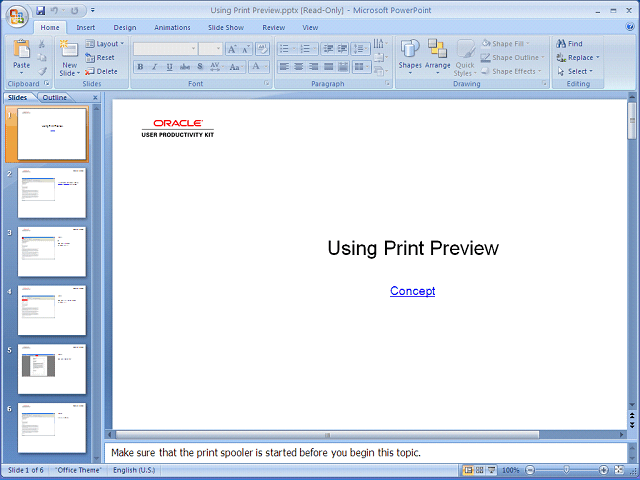The image size is (640, 480).
Task: Open the Animations ribbon tab
Action: point(172,27)
